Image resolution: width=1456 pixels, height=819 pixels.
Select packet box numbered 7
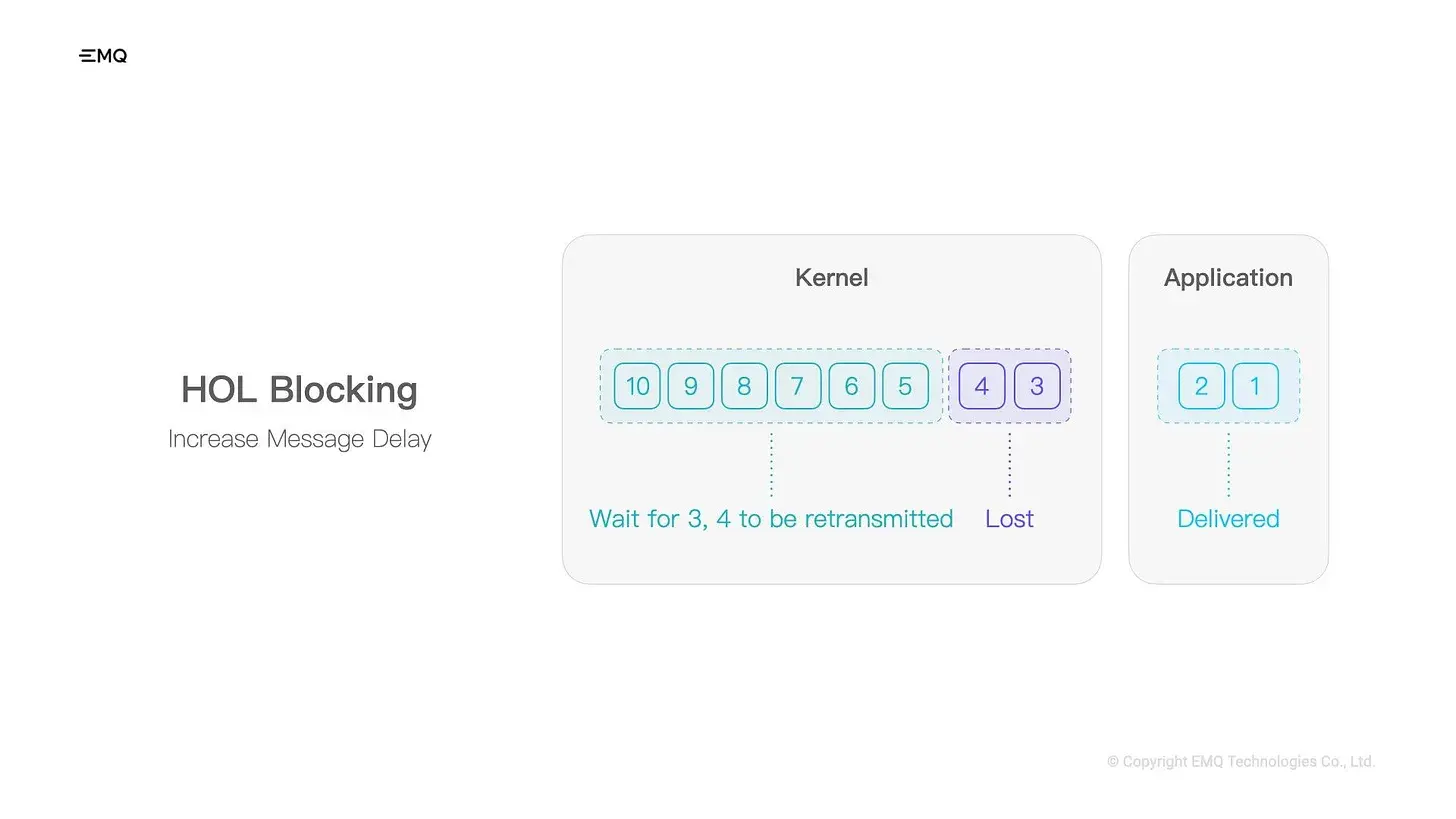[798, 386]
